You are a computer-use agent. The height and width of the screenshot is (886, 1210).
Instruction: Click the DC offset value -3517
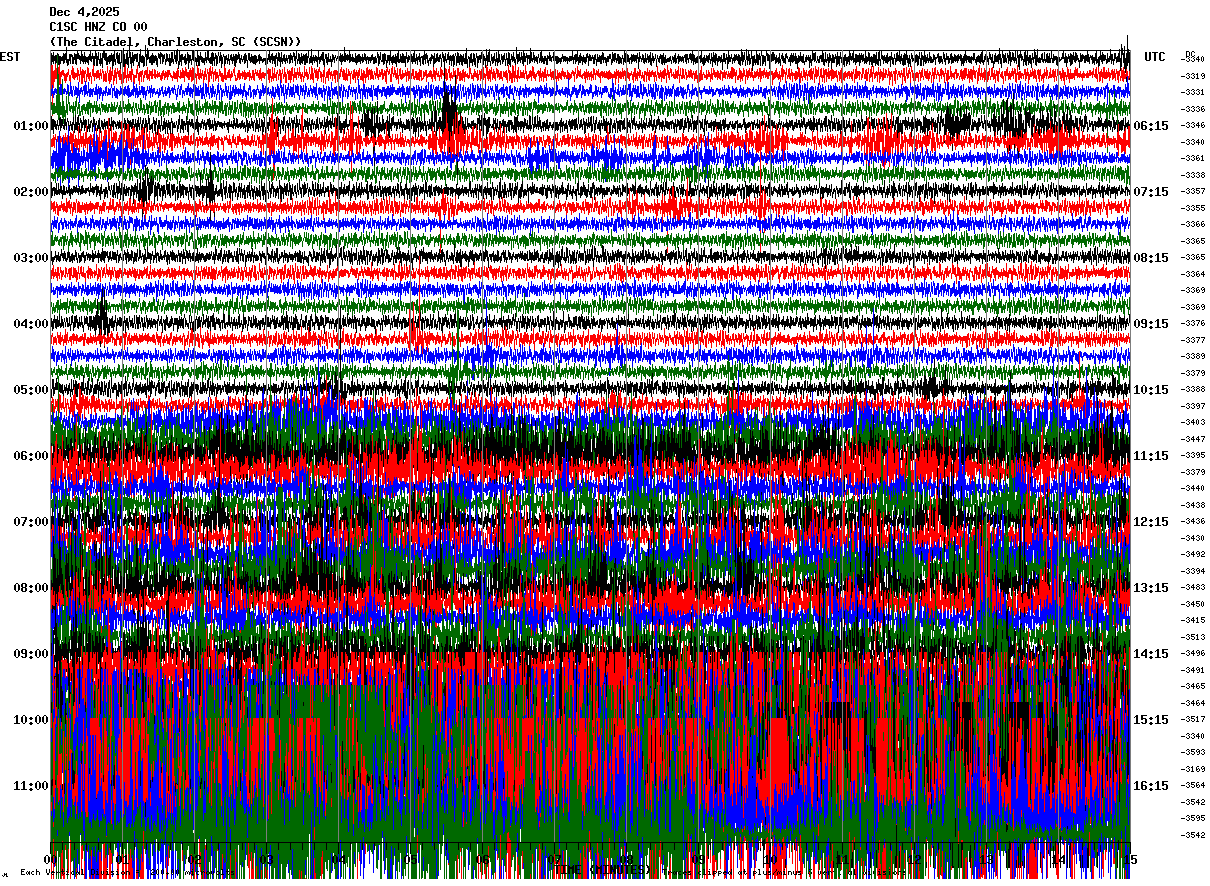pos(1194,719)
